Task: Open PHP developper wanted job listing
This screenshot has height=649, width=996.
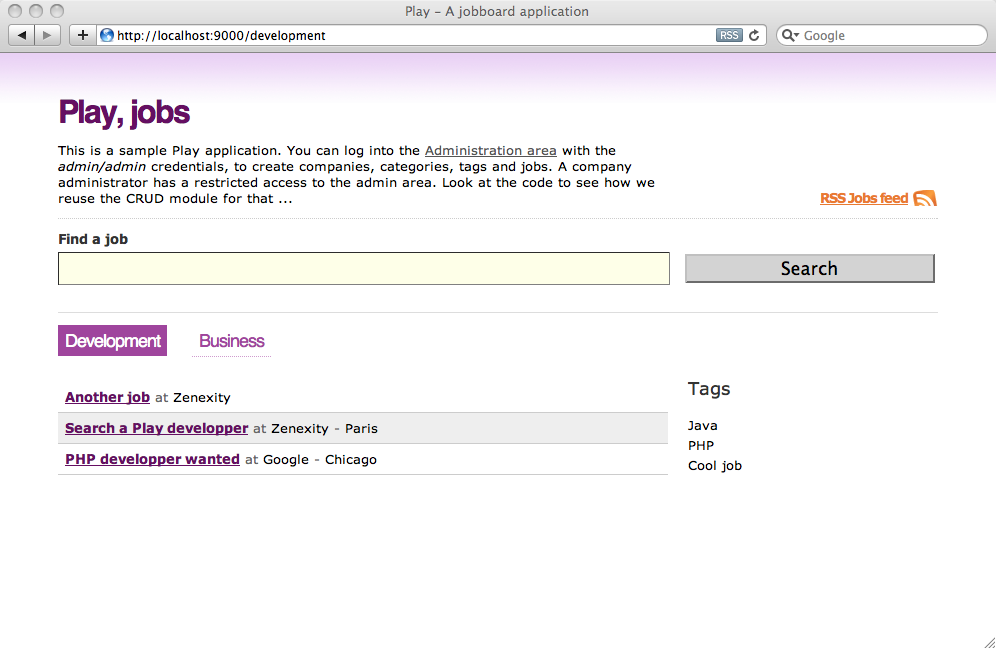Action: click(x=152, y=459)
